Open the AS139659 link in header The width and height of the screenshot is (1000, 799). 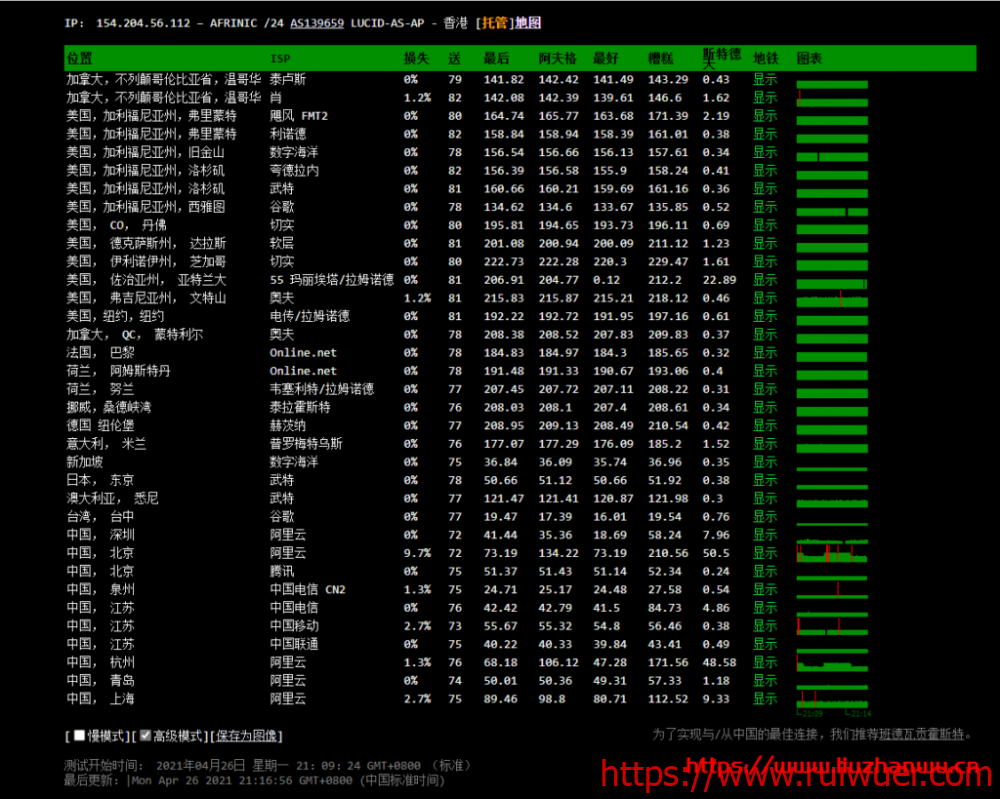point(317,23)
